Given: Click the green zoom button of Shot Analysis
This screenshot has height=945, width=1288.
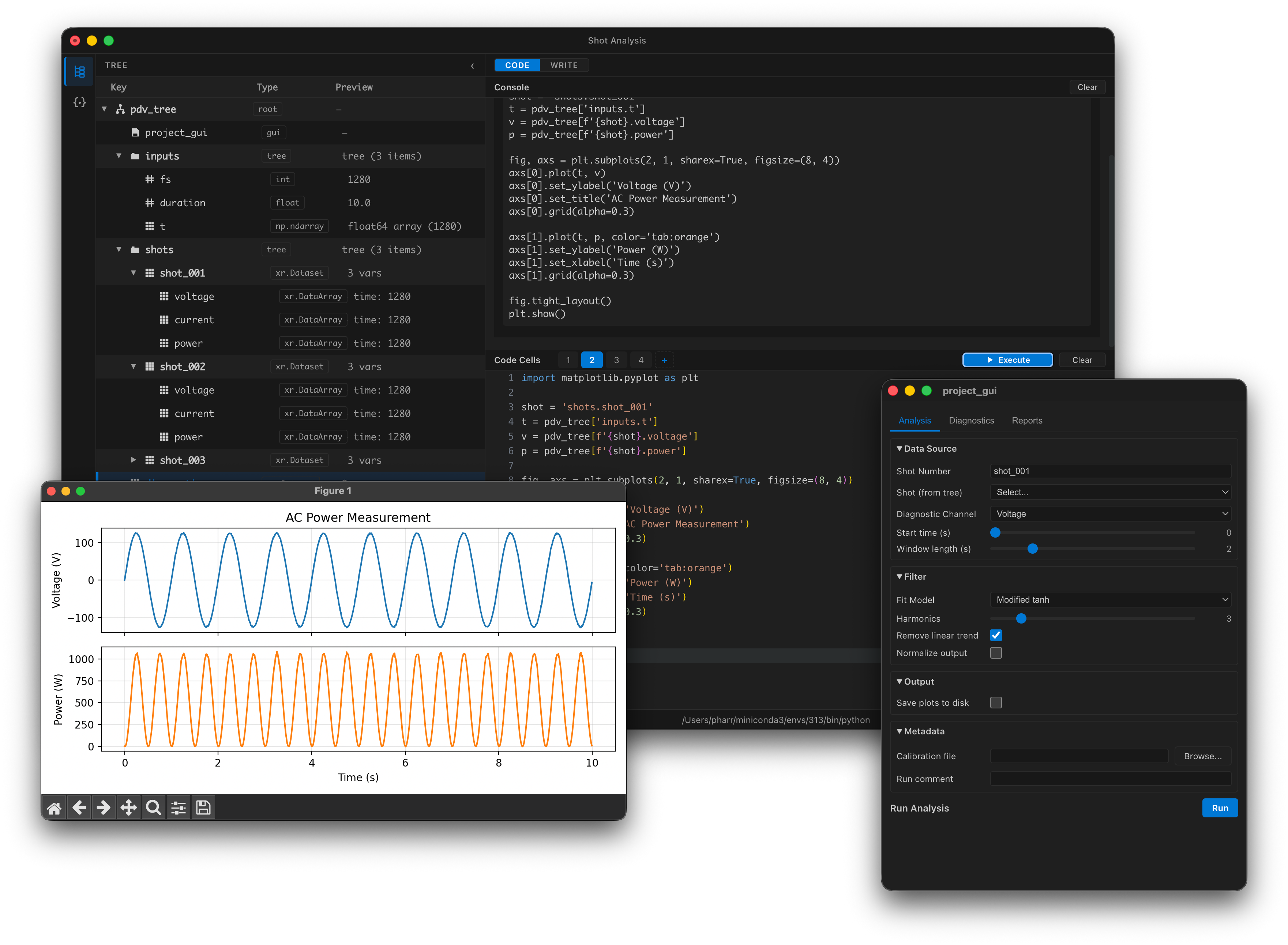Looking at the screenshot, I should point(109,41).
